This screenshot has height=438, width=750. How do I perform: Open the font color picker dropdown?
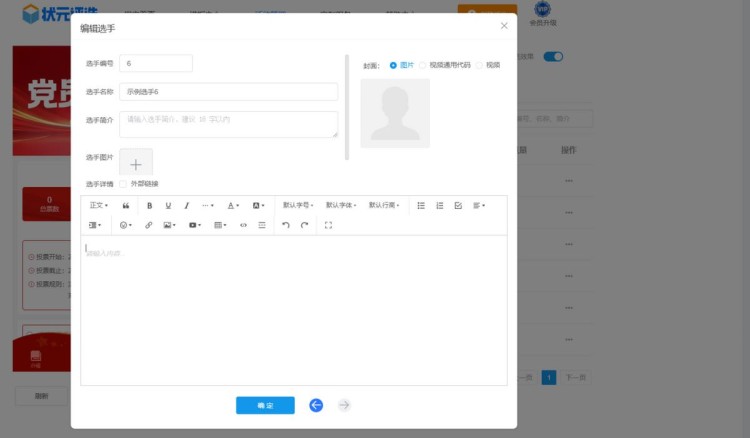233,205
